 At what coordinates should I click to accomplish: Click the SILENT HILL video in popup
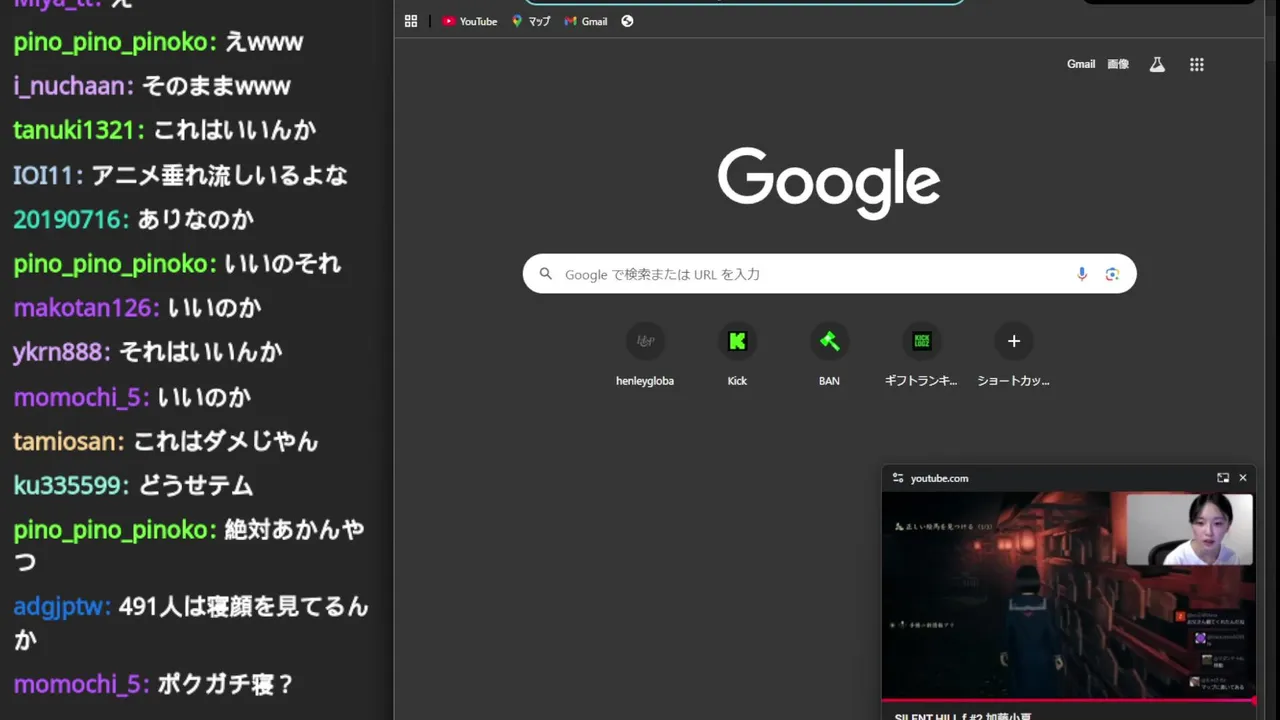(1068, 595)
